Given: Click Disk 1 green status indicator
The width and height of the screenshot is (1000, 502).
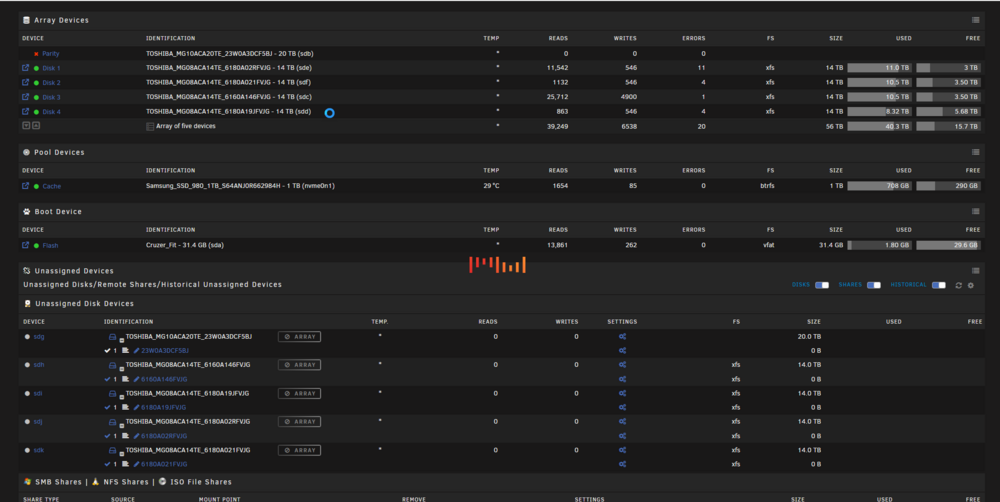Looking at the screenshot, I should point(36,68).
